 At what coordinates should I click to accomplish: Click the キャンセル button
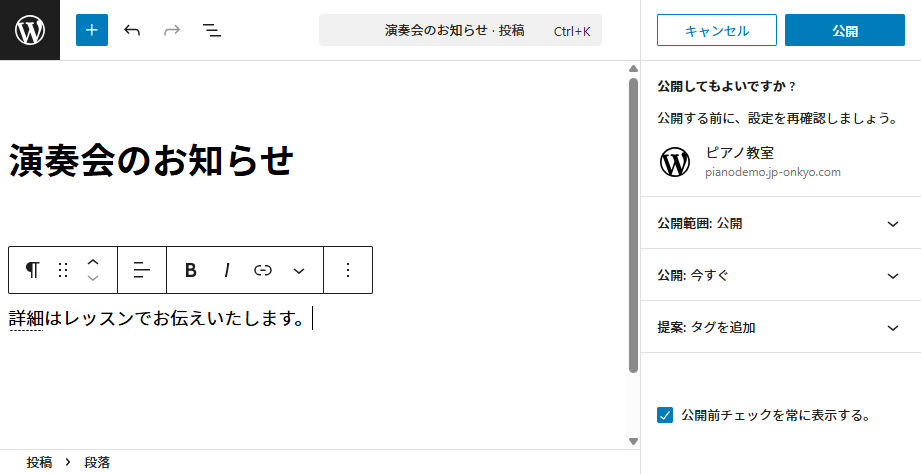[x=717, y=31]
